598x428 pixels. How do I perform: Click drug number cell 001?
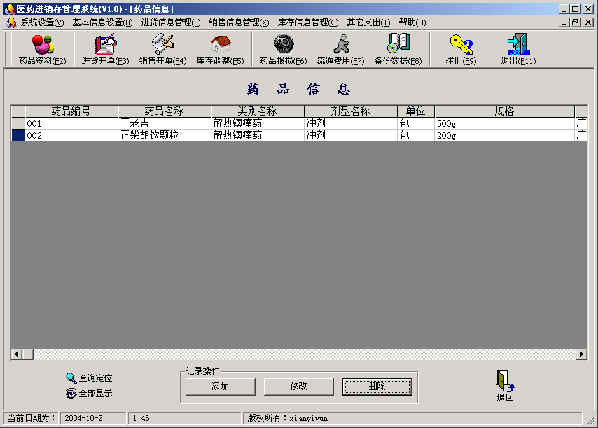(72, 124)
